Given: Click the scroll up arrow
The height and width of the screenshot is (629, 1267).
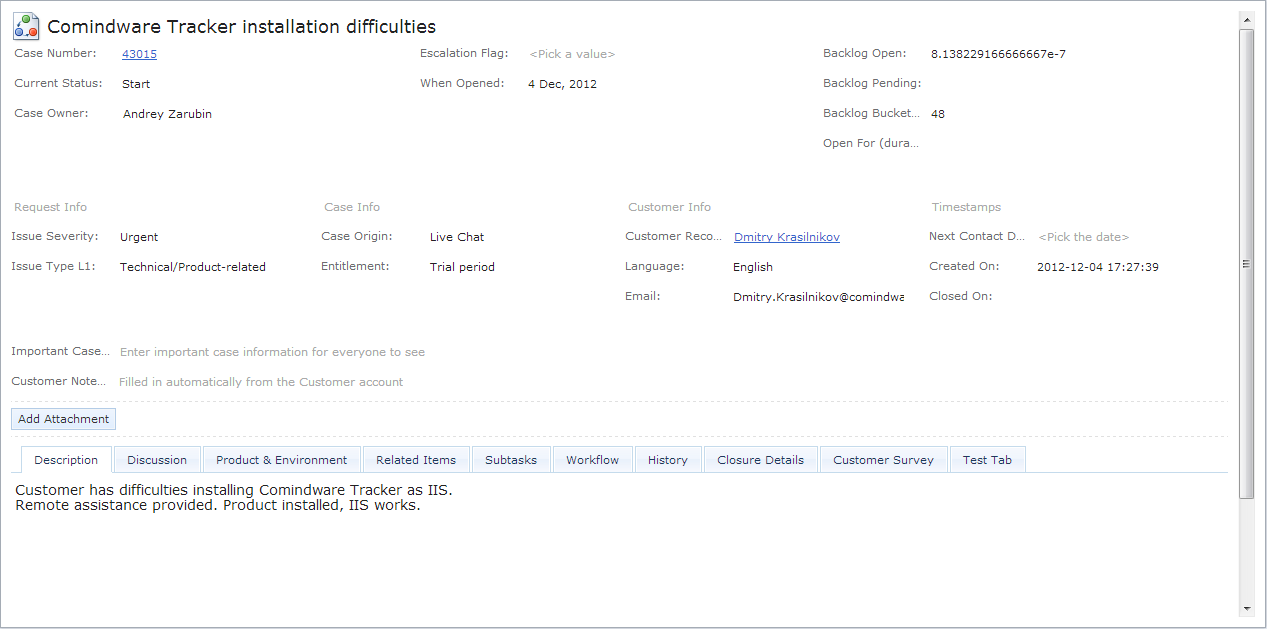Looking at the screenshot, I should click(x=1246, y=20).
